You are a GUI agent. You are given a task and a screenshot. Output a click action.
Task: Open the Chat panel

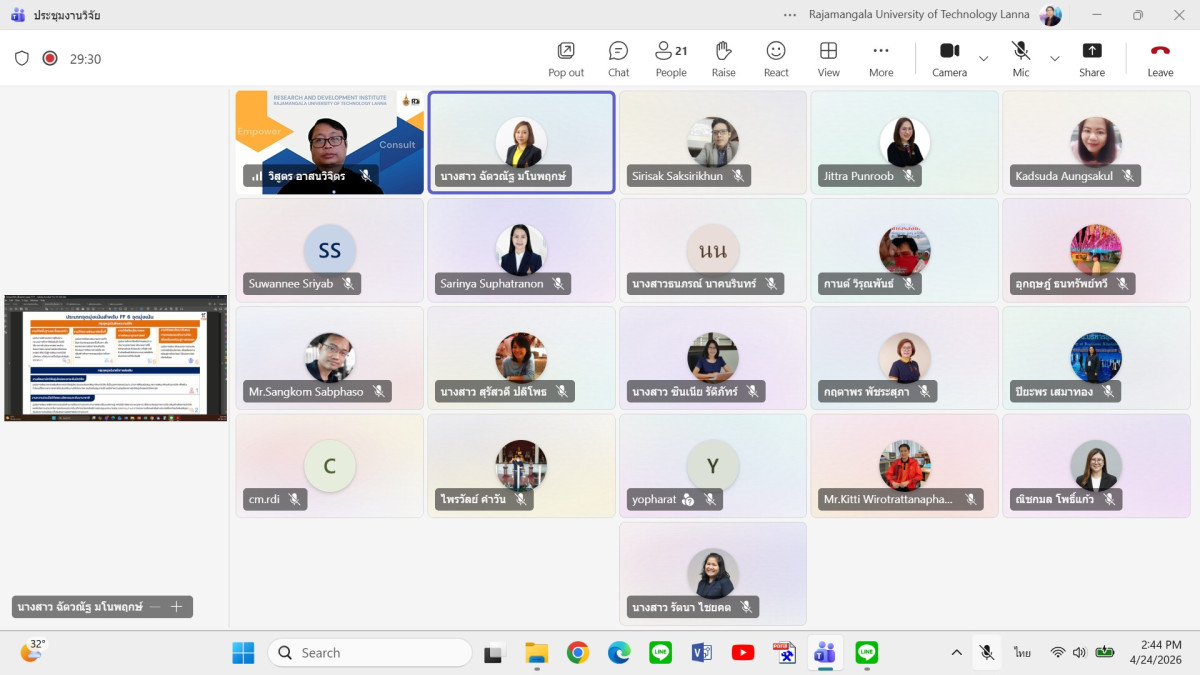[618, 58]
